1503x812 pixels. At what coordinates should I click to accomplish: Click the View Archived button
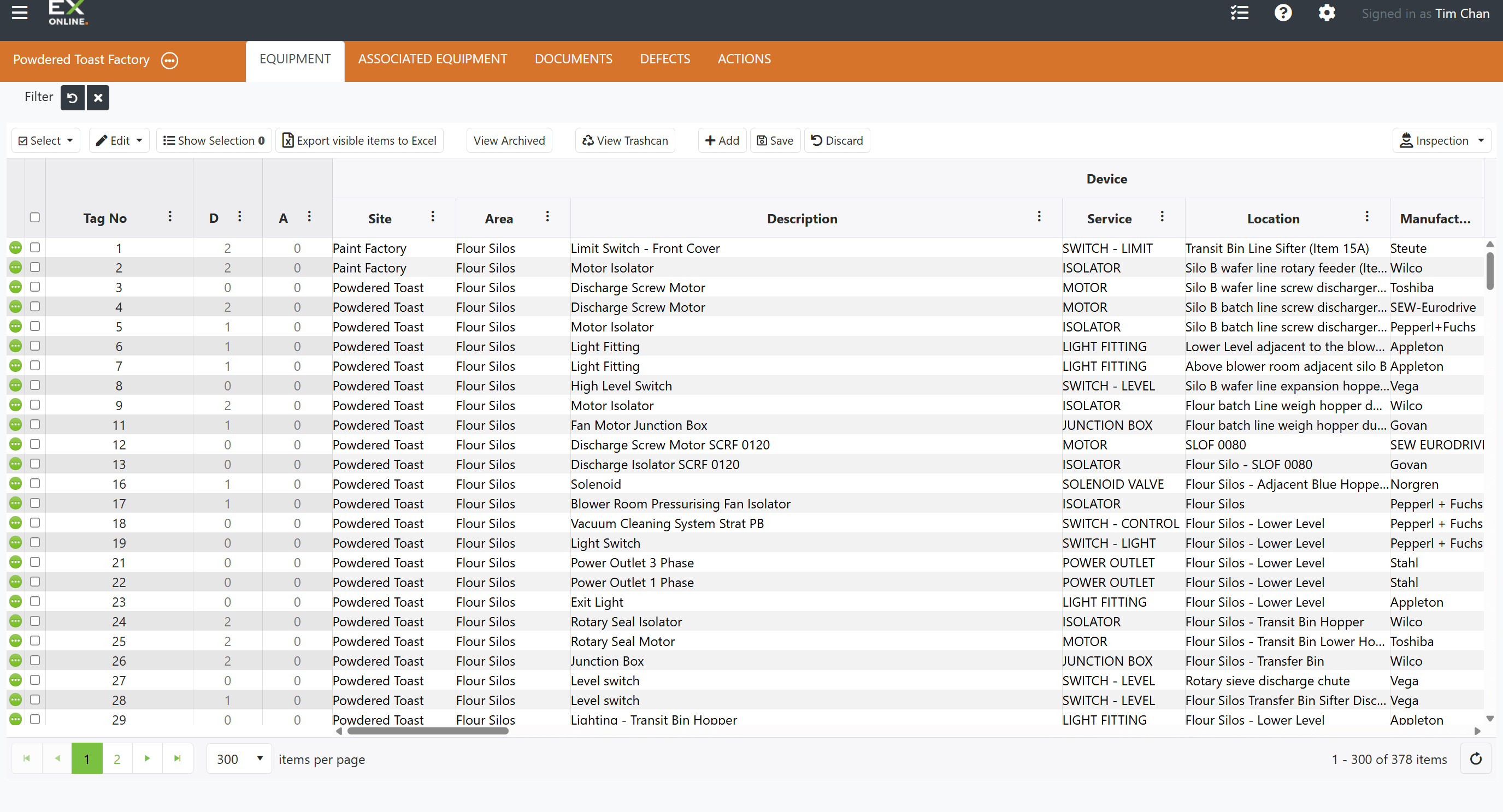509,140
